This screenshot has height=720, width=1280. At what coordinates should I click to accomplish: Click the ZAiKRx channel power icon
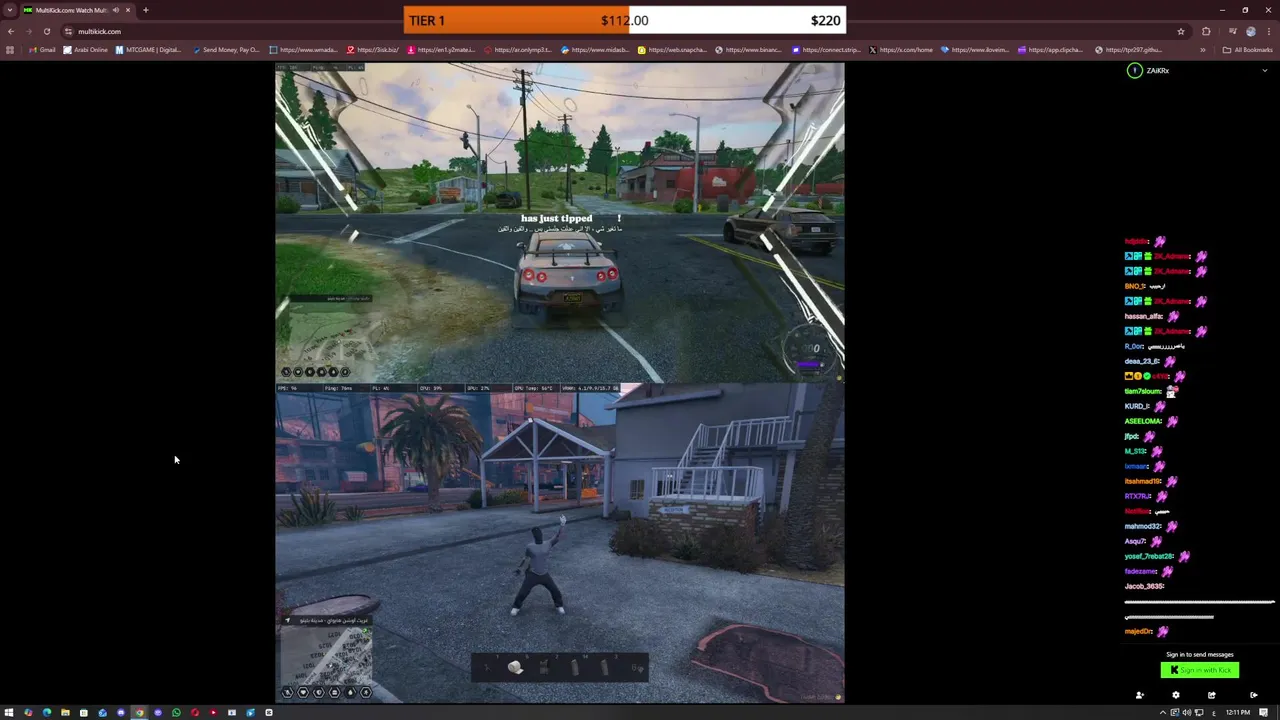pyautogui.click(x=1134, y=70)
